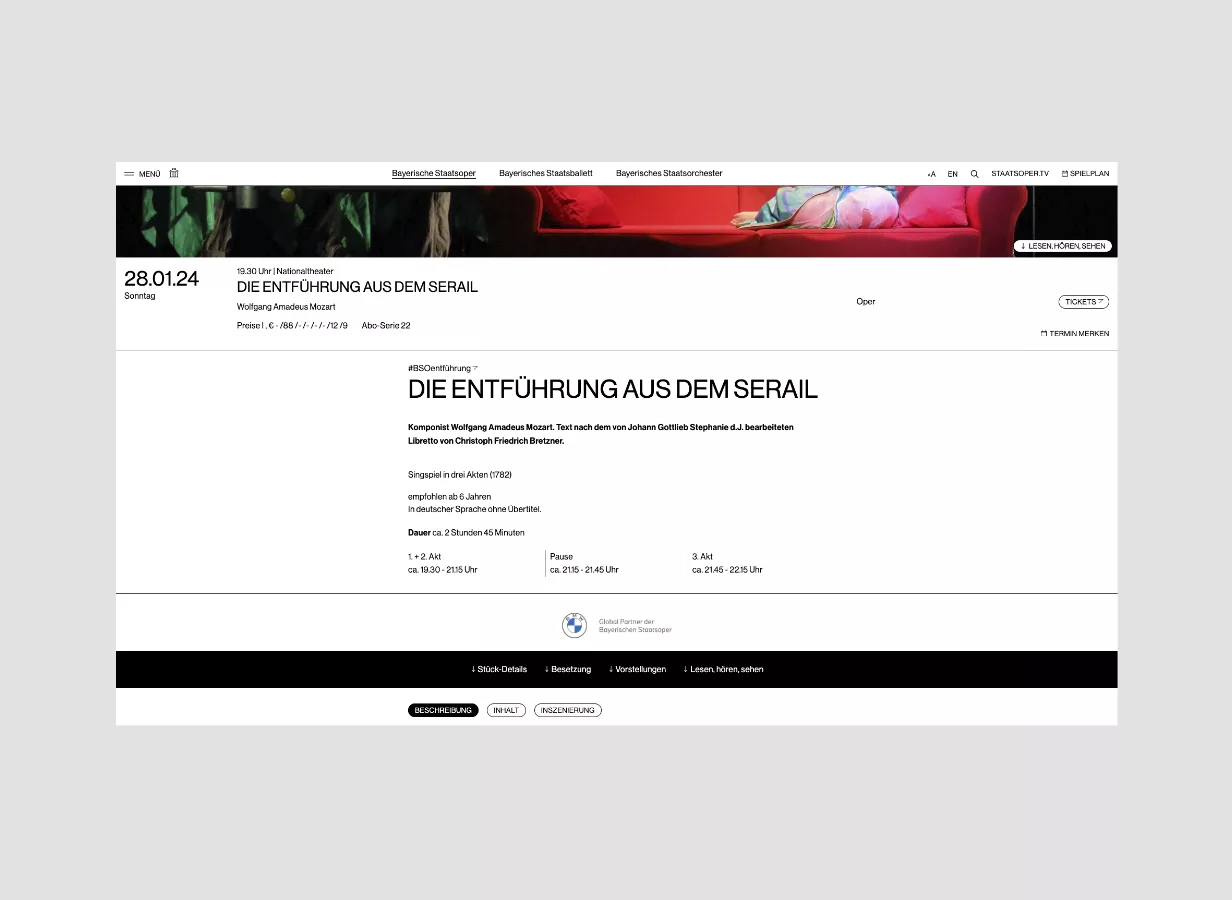Click the '3. Akt' label
1232x900 pixels.
pos(702,556)
